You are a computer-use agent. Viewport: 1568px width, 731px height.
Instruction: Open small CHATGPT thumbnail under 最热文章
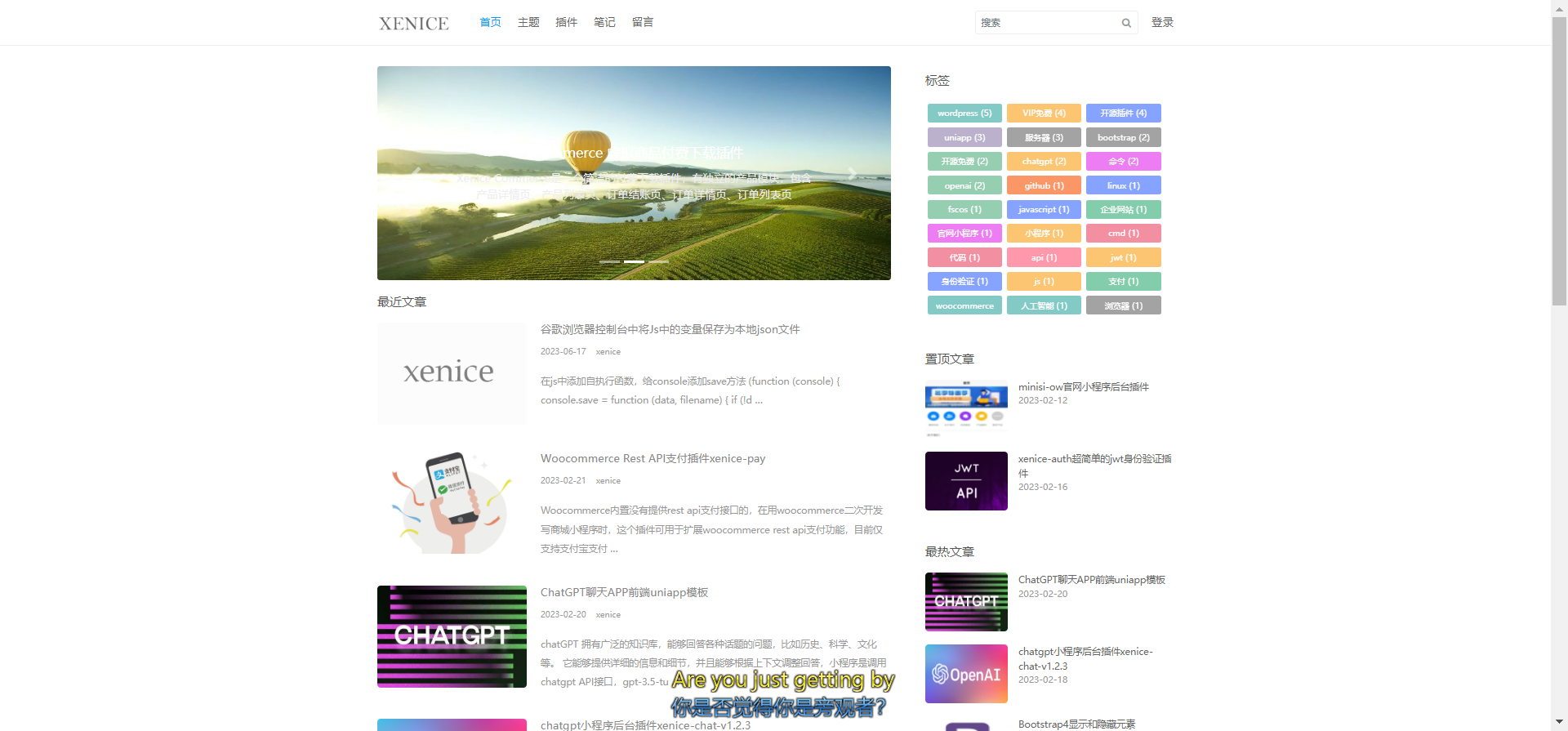tap(966, 602)
